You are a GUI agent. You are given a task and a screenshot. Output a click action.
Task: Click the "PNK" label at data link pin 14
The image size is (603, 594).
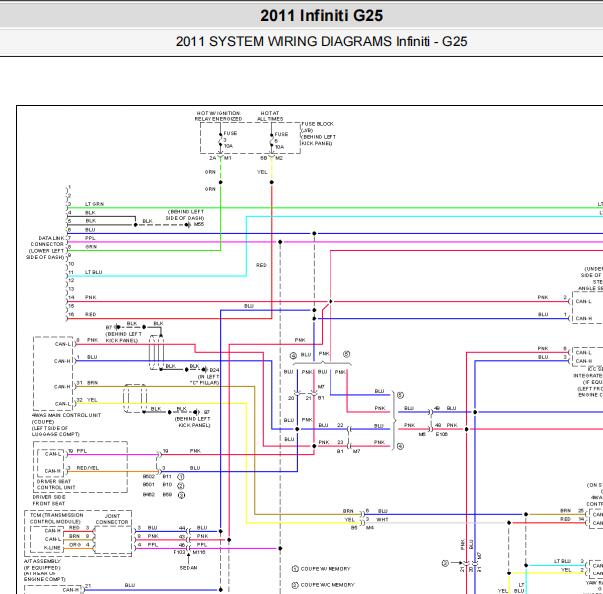pos(91,297)
